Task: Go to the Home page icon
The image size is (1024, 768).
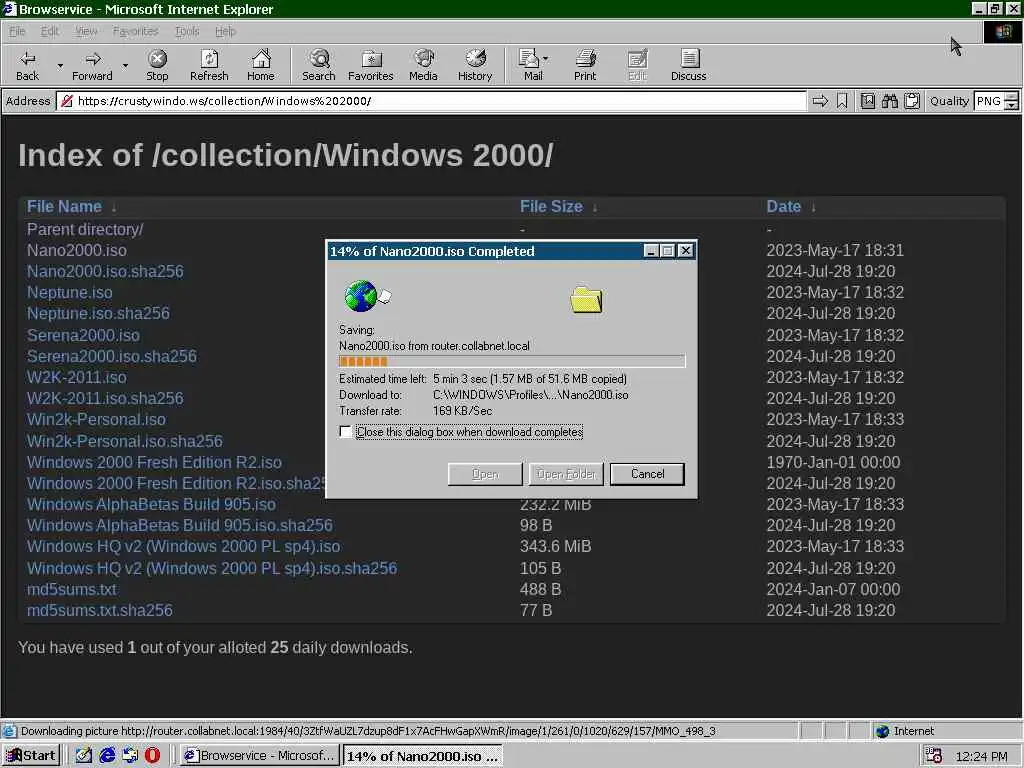Action: click(x=261, y=65)
